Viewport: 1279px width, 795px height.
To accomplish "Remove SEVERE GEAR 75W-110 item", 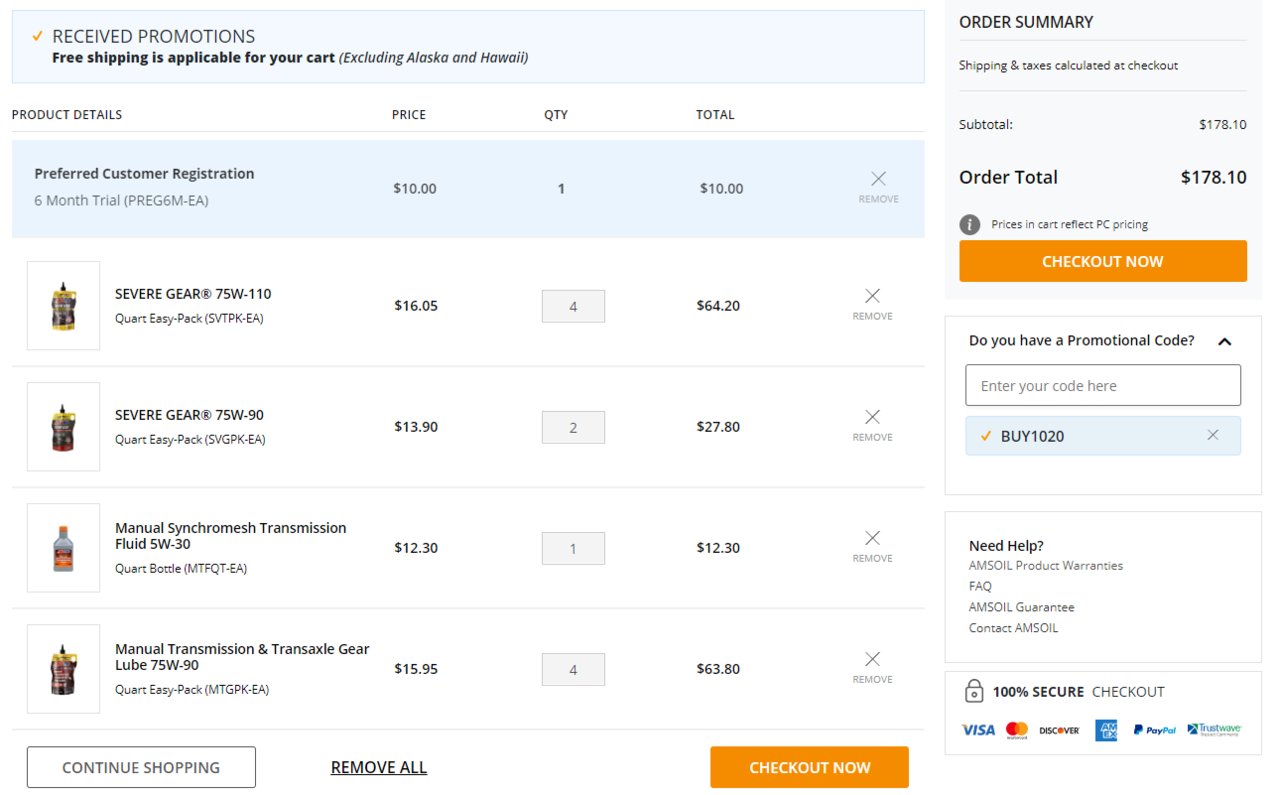I will point(872,304).
